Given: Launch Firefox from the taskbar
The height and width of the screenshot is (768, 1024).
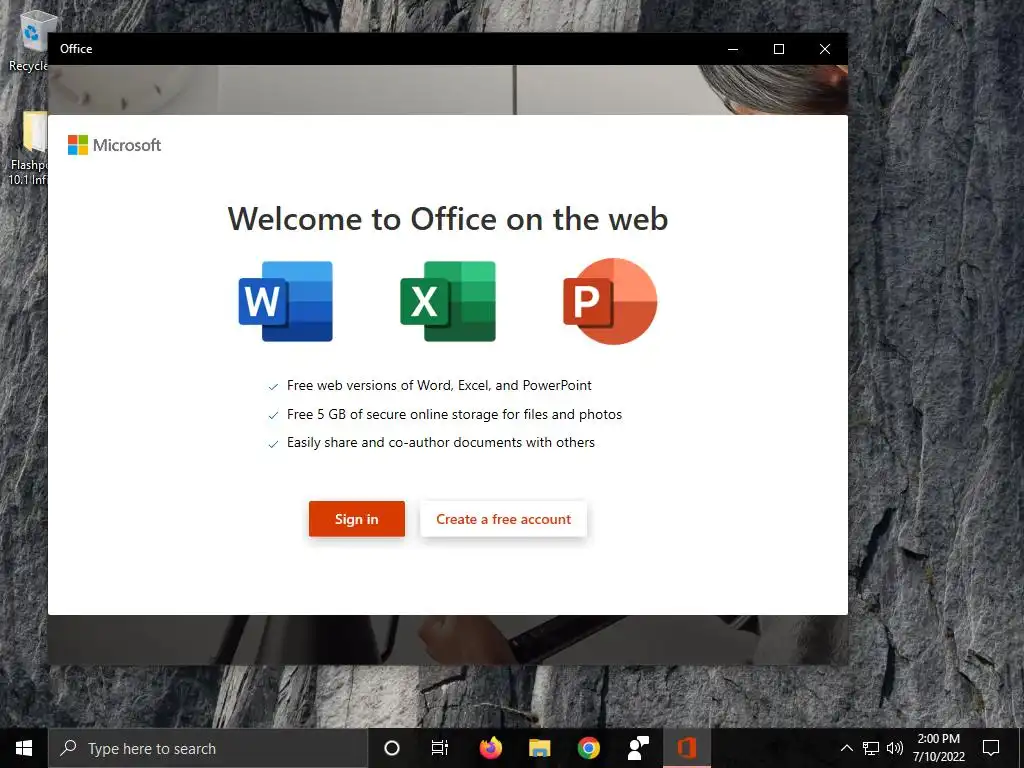Looking at the screenshot, I should point(490,748).
